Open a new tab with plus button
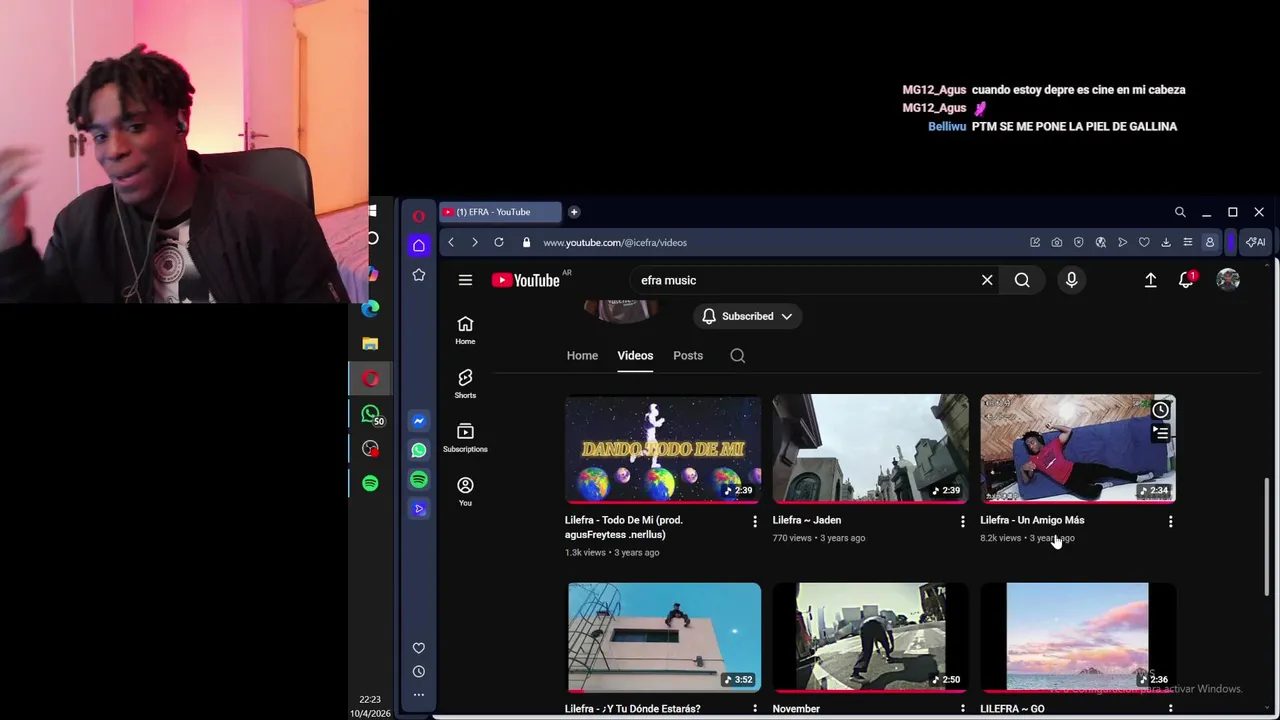 [574, 212]
